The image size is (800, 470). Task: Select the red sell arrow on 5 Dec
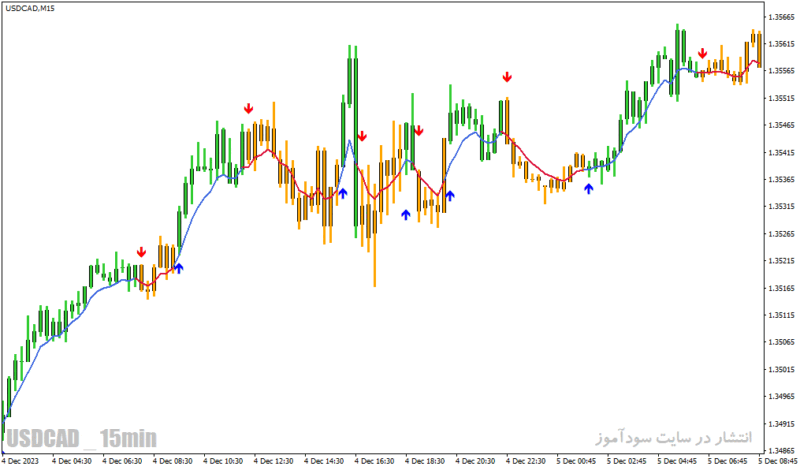point(703,53)
